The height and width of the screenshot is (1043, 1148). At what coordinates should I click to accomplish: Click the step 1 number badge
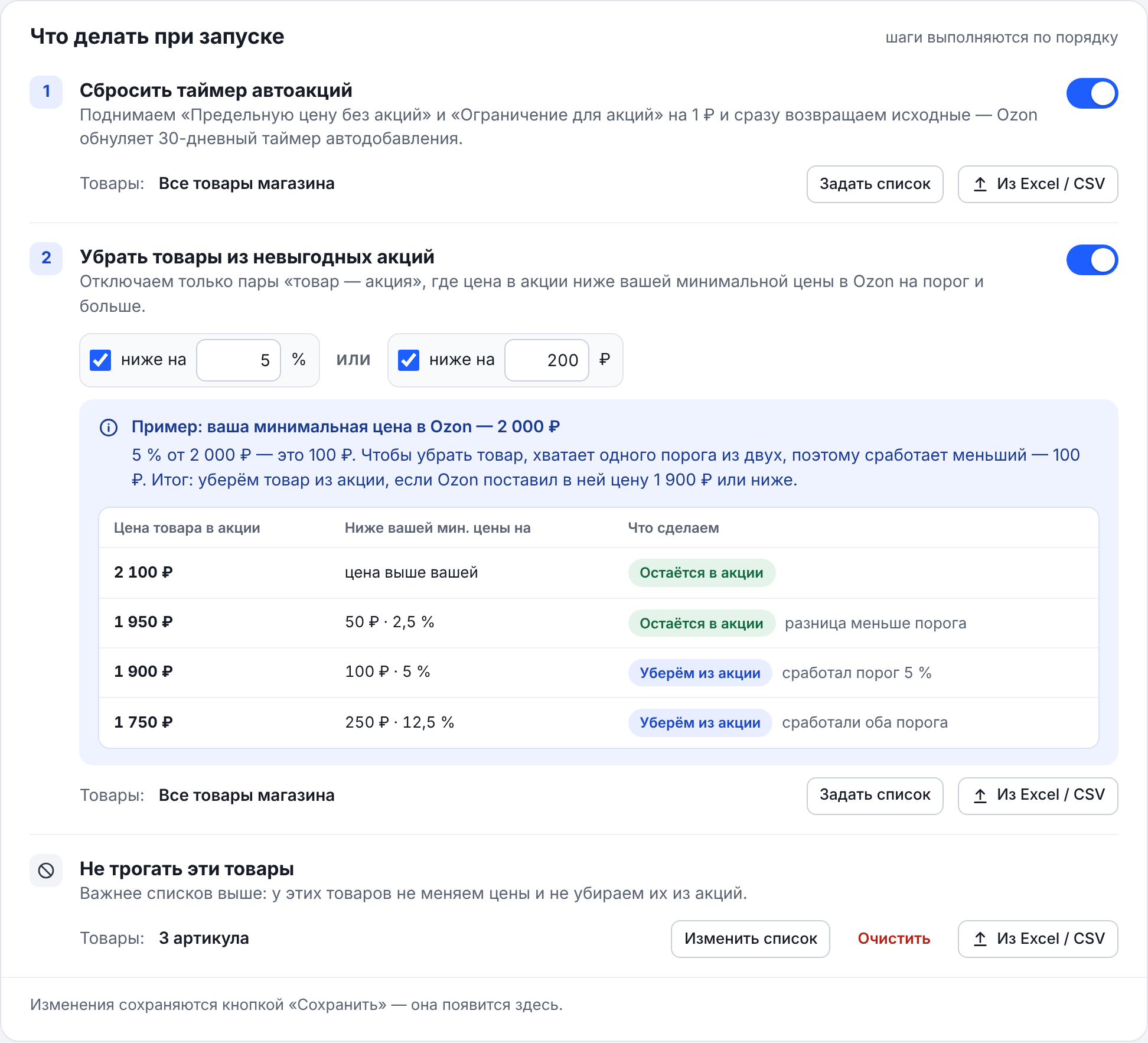click(46, 92)
